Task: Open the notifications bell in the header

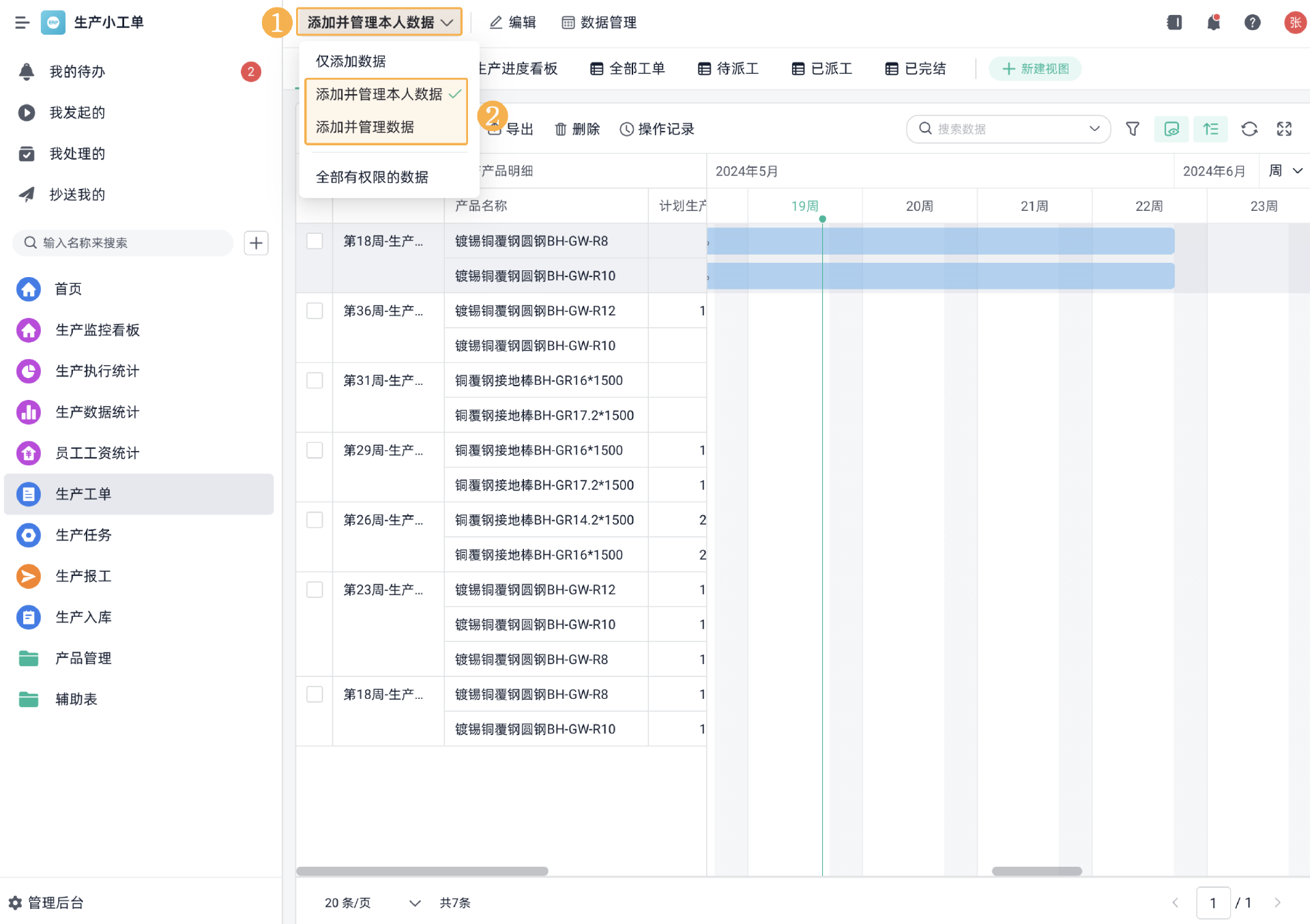Action: (x=1213, y=23)
